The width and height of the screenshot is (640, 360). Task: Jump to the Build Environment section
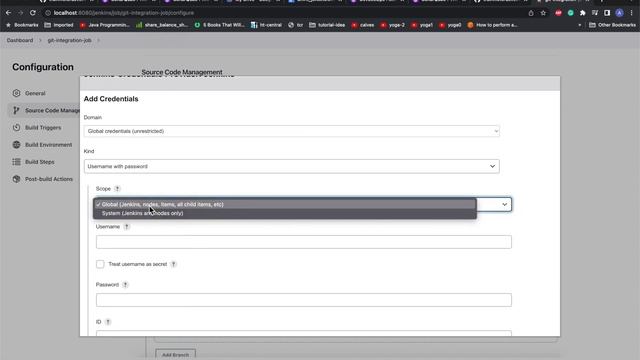click(48, 145)
